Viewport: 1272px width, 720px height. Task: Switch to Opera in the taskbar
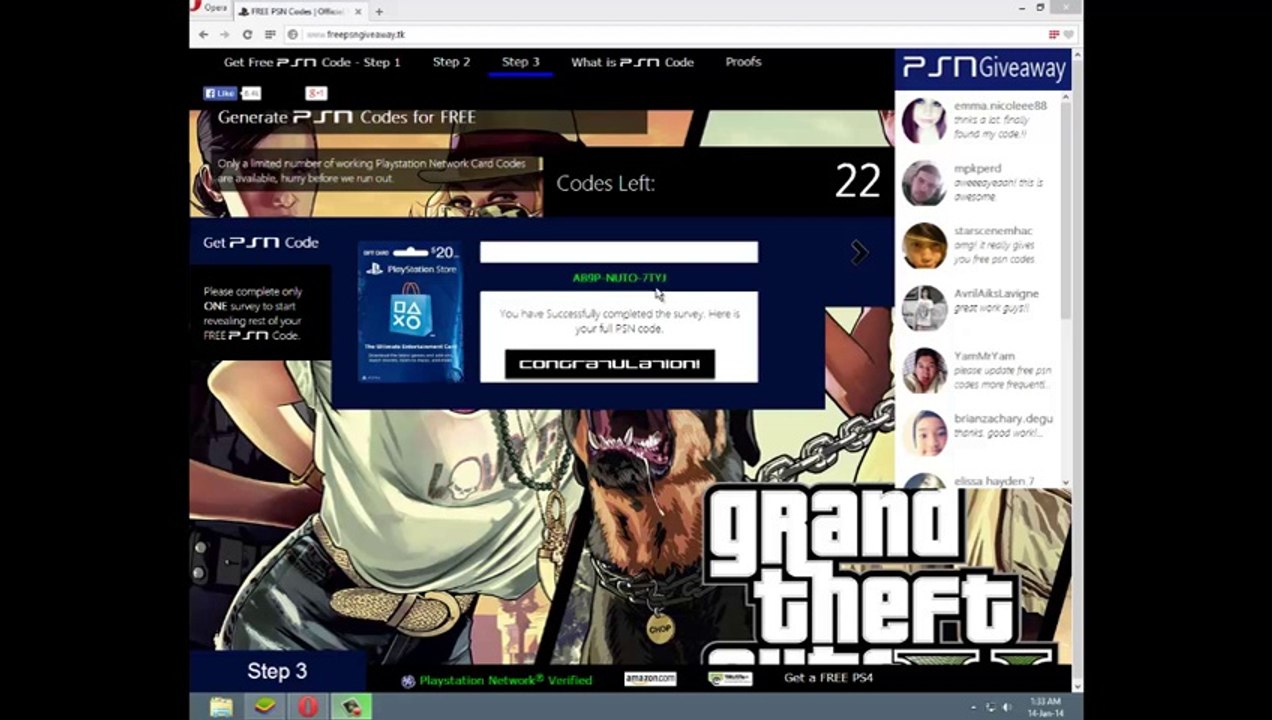click(308, 707)
